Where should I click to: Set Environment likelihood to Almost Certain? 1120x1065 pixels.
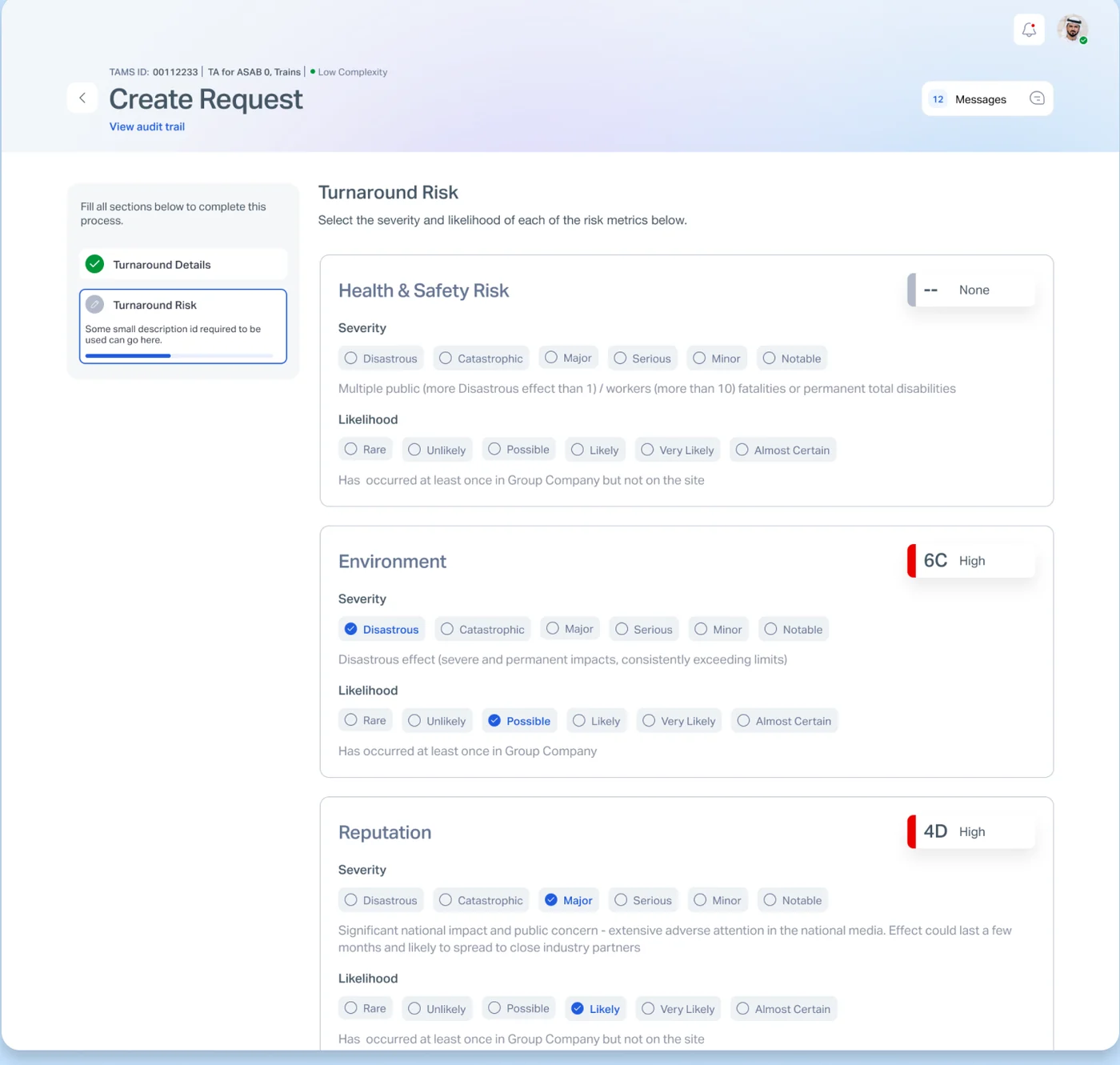(784, 721)
